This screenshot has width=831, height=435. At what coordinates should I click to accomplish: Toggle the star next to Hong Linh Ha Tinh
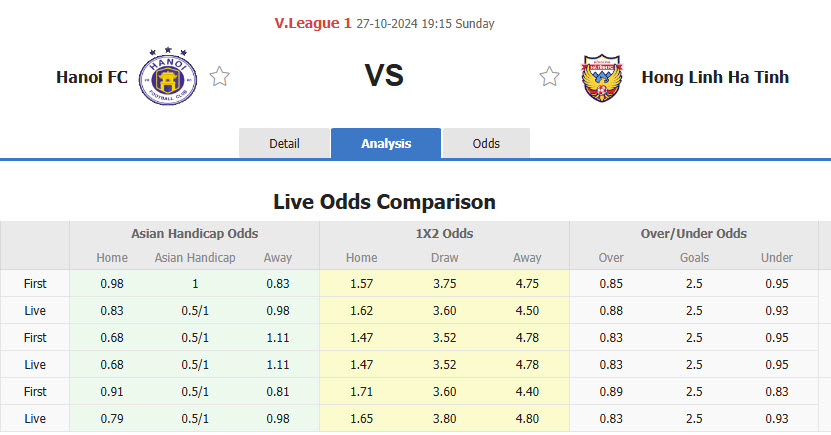pyautogui.click(x=549, y=77)
